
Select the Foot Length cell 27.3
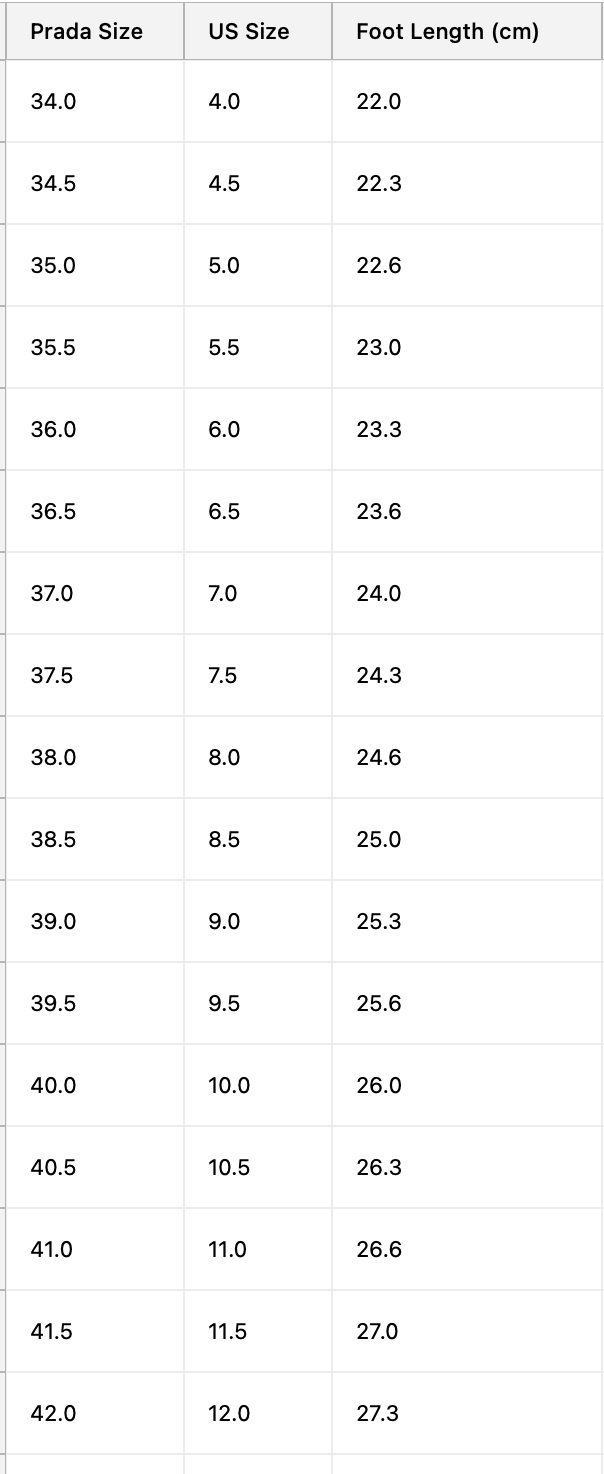pyautogui.click(x=468, y=1413)
